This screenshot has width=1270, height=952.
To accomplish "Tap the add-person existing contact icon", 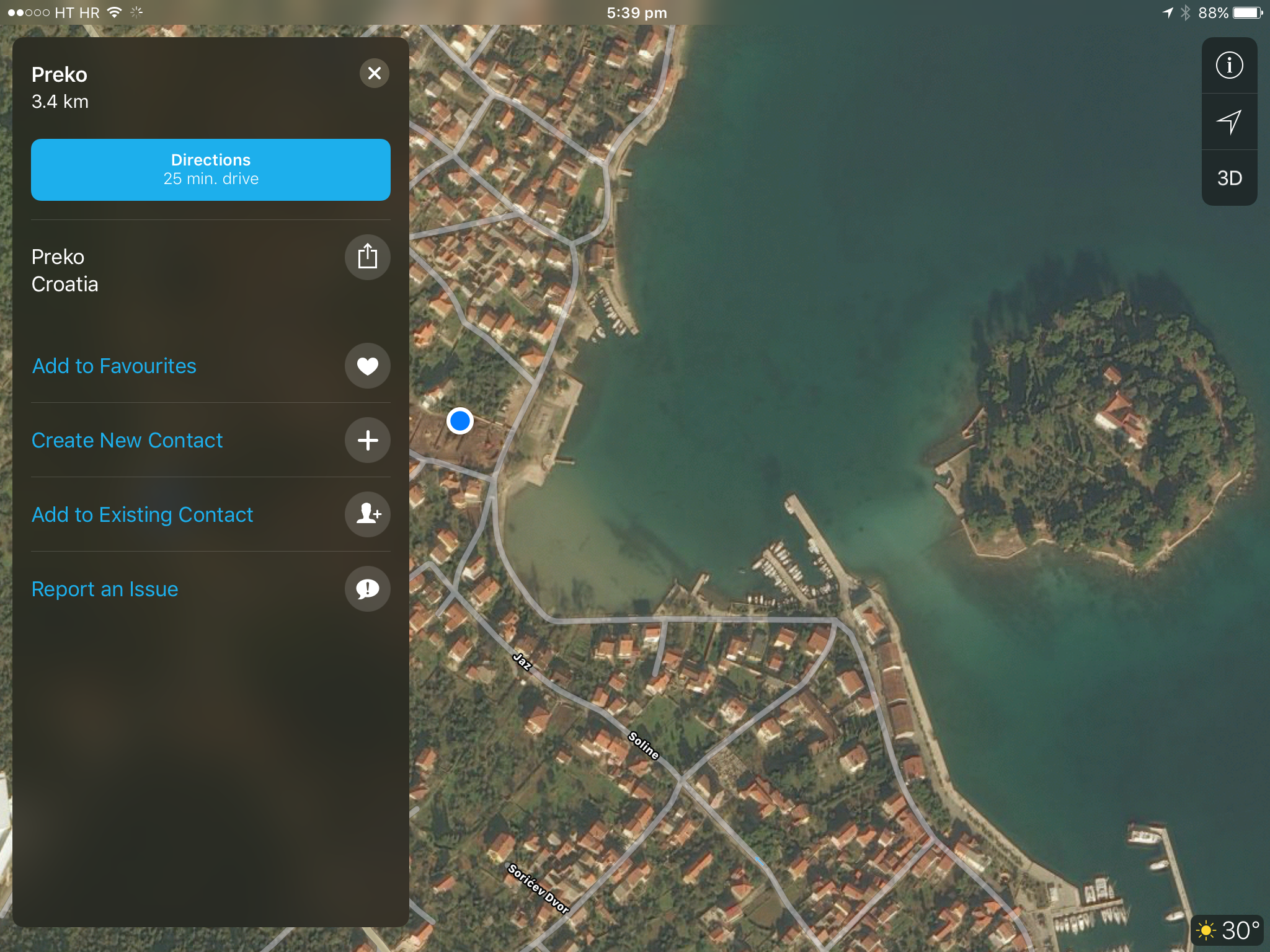I will (x=367, y=514).
